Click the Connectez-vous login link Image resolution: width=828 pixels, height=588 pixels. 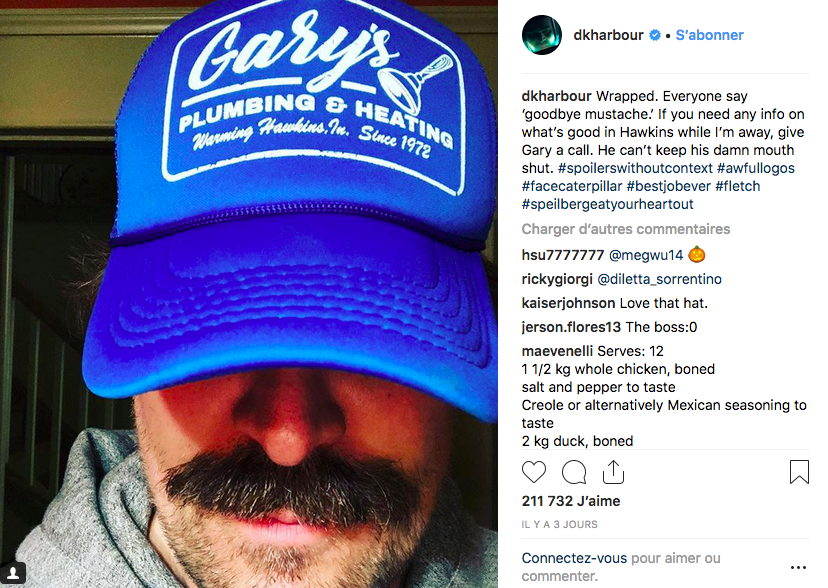574,558
